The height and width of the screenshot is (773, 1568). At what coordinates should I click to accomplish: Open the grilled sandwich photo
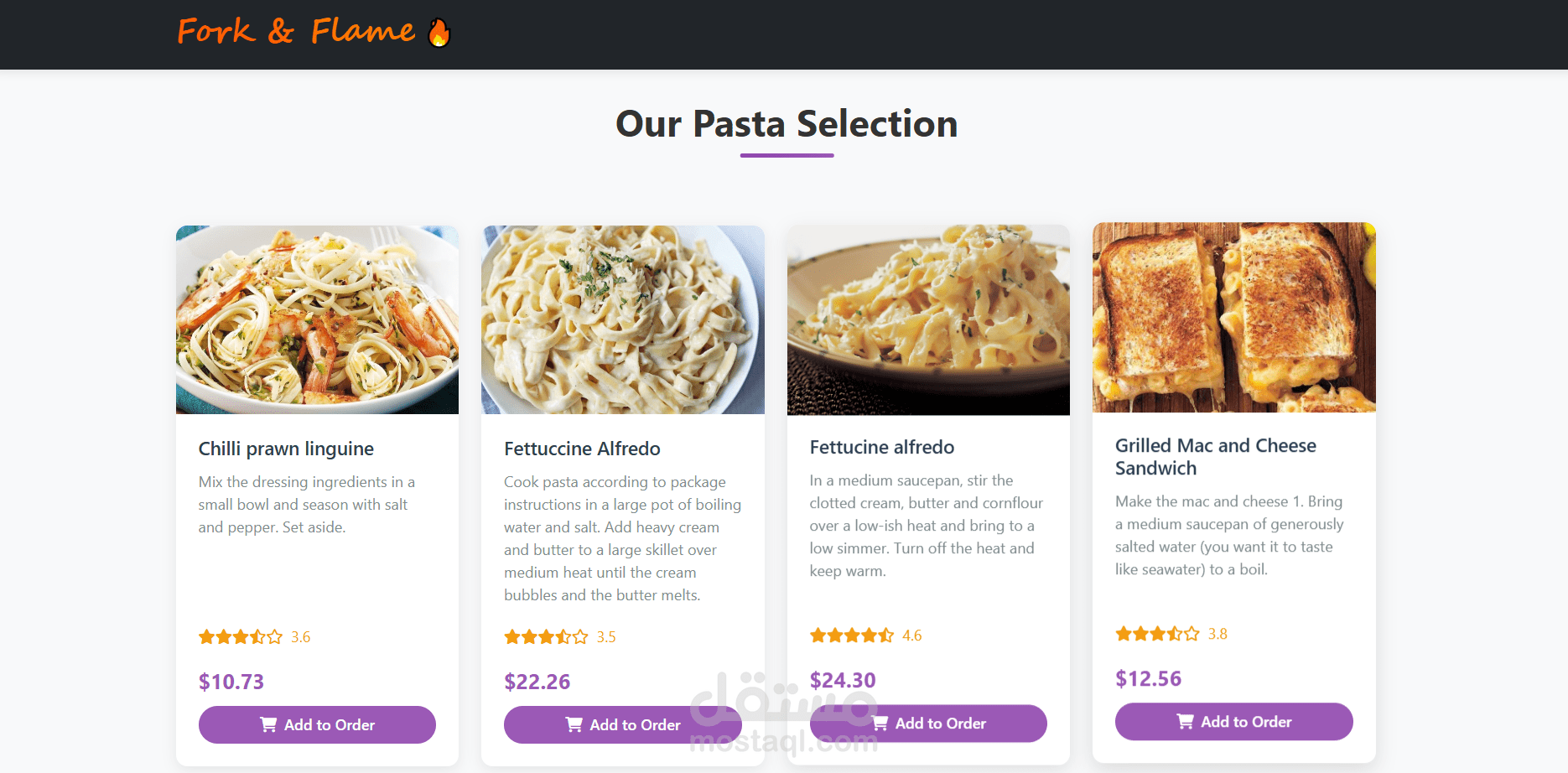1233,318
